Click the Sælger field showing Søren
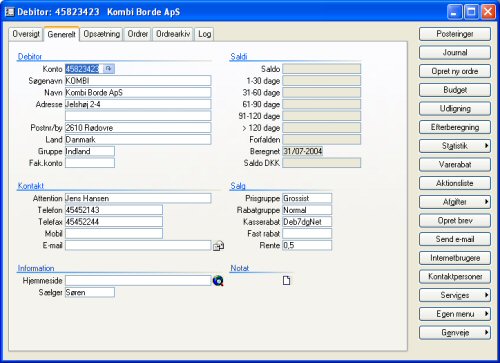 tap(90, 292)
